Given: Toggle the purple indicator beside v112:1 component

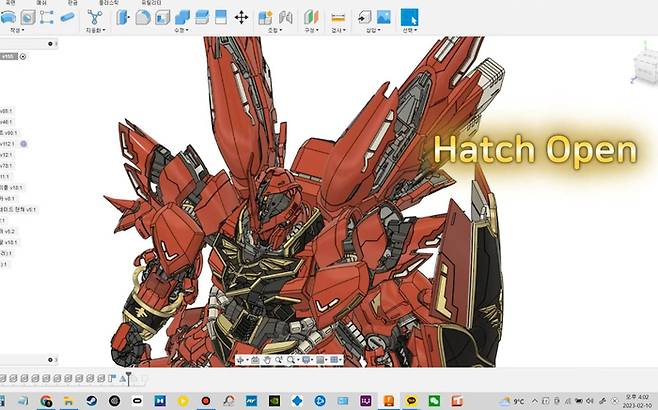Looking at the screenshot, I should tap(23, 144).
